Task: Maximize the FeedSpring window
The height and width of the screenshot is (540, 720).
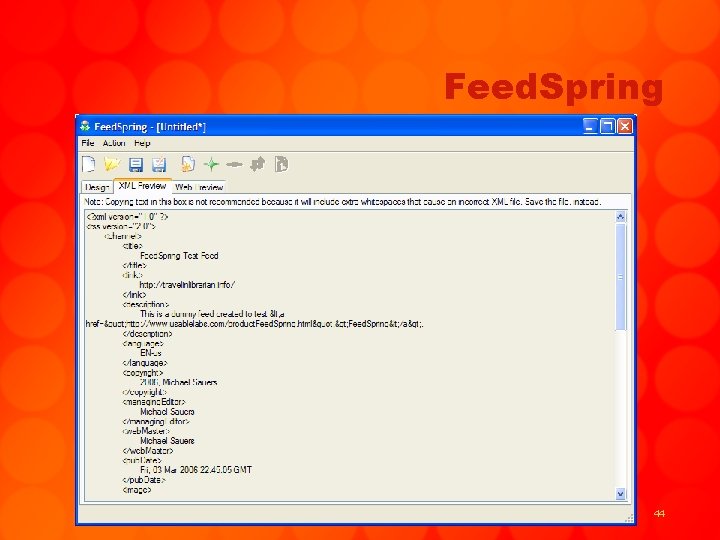Action: (608, 126)
